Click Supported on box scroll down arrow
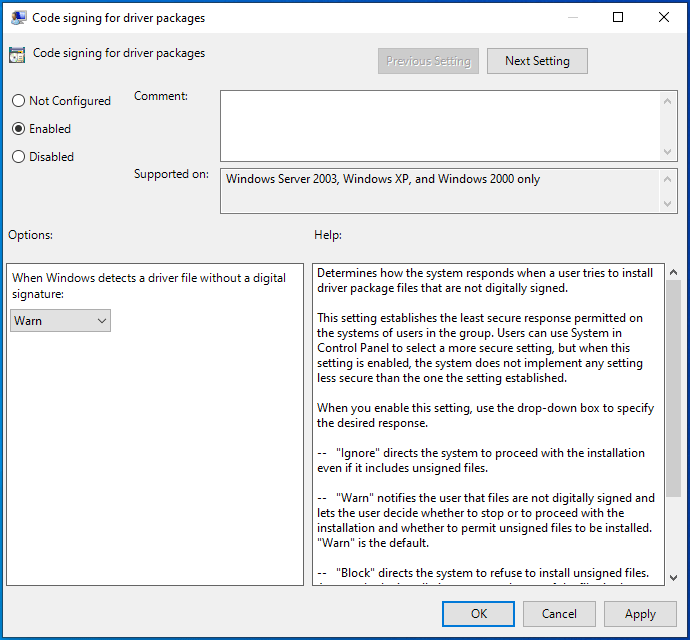Screen dimensions: 690x640 click(669, 203)
